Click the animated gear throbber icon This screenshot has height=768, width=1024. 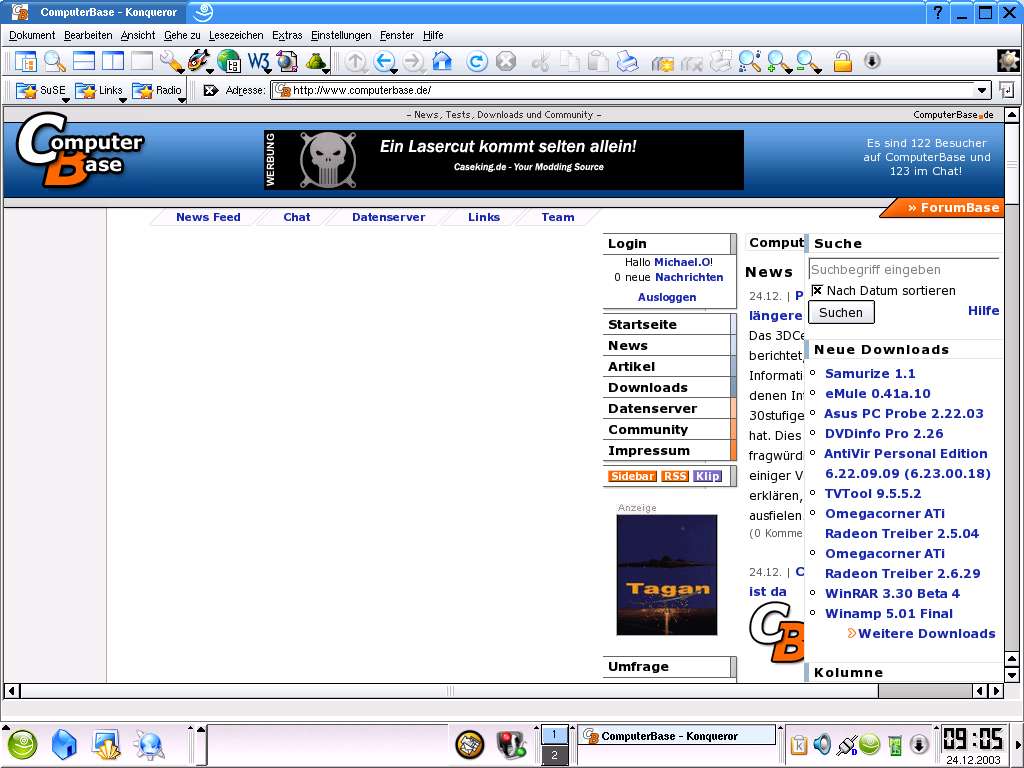1009,61
